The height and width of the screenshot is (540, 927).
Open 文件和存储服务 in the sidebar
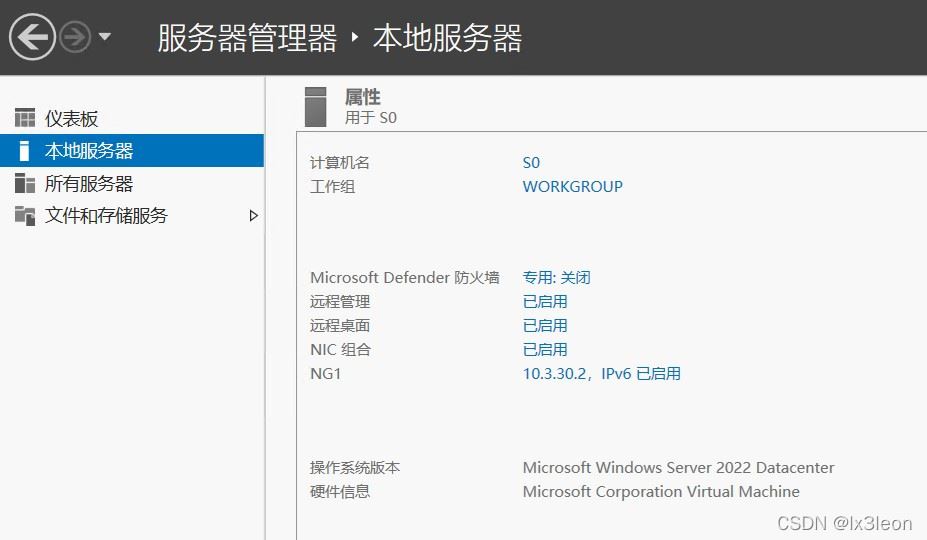(x=106, y=216)
